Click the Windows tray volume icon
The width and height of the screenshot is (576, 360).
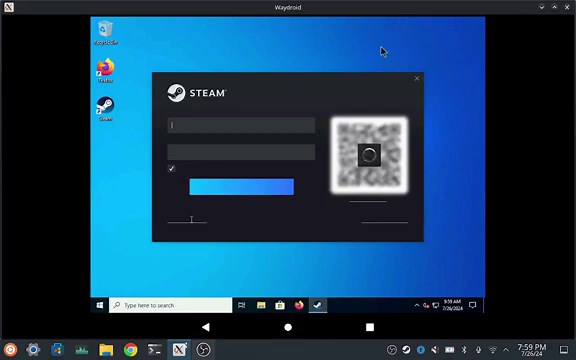click(426, 305)
